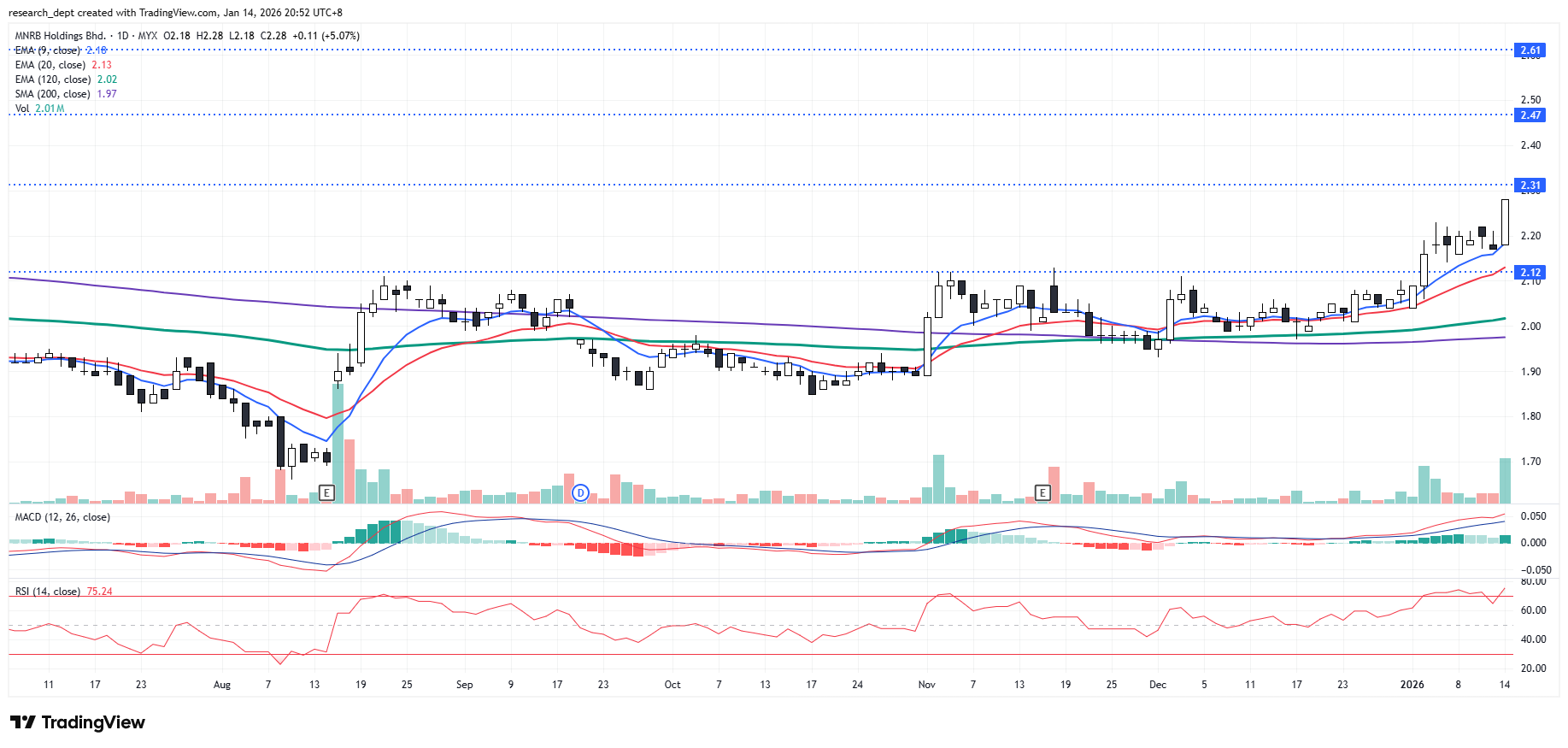
Task: Click the SMA (200, close) indicator legend
Action: [53, 94]
